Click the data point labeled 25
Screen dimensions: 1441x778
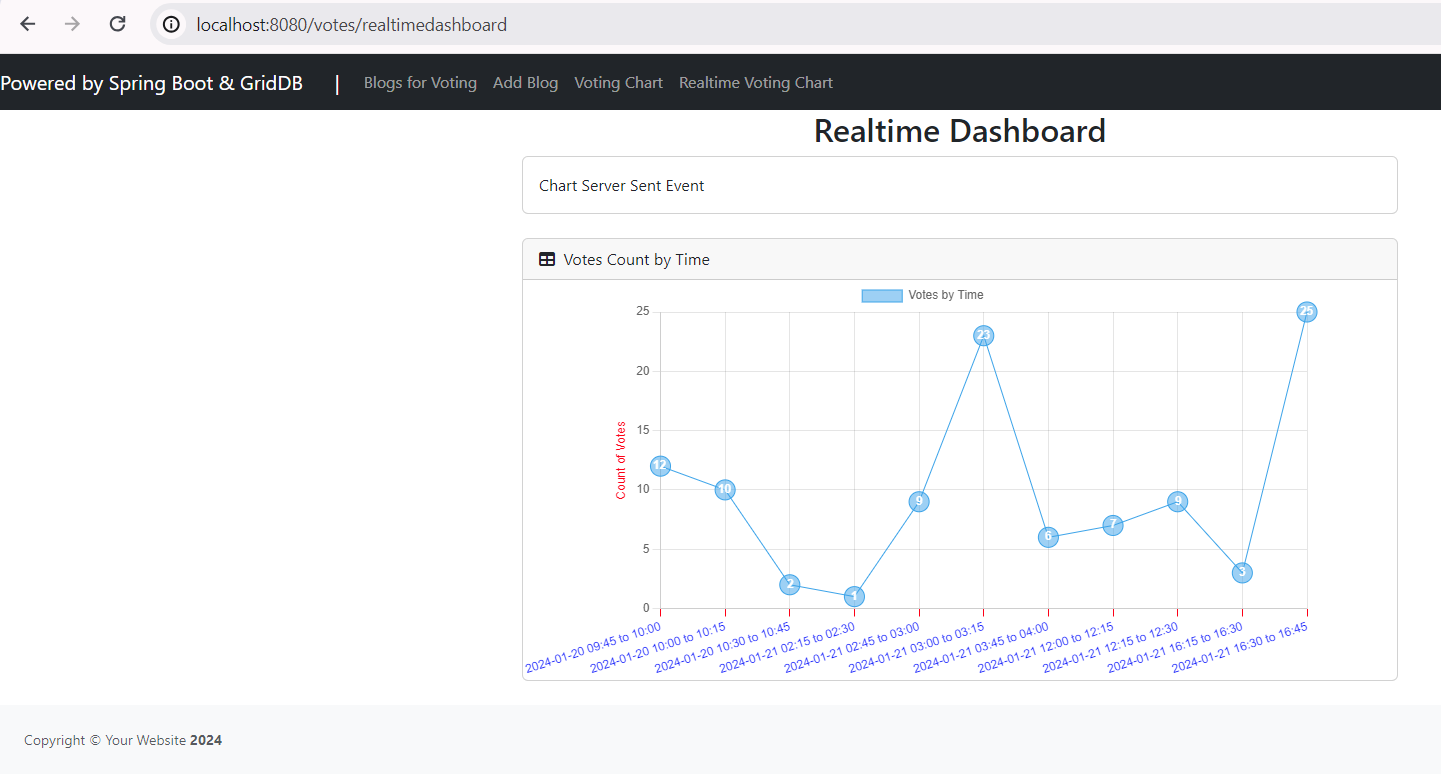coord(1306,312)
